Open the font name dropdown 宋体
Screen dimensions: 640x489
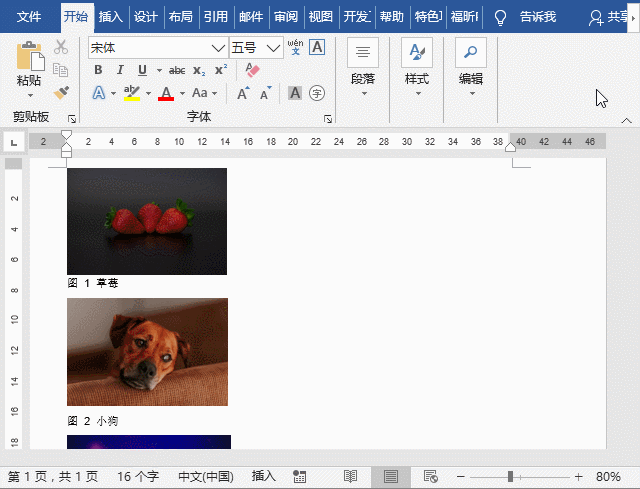point(217,48)
